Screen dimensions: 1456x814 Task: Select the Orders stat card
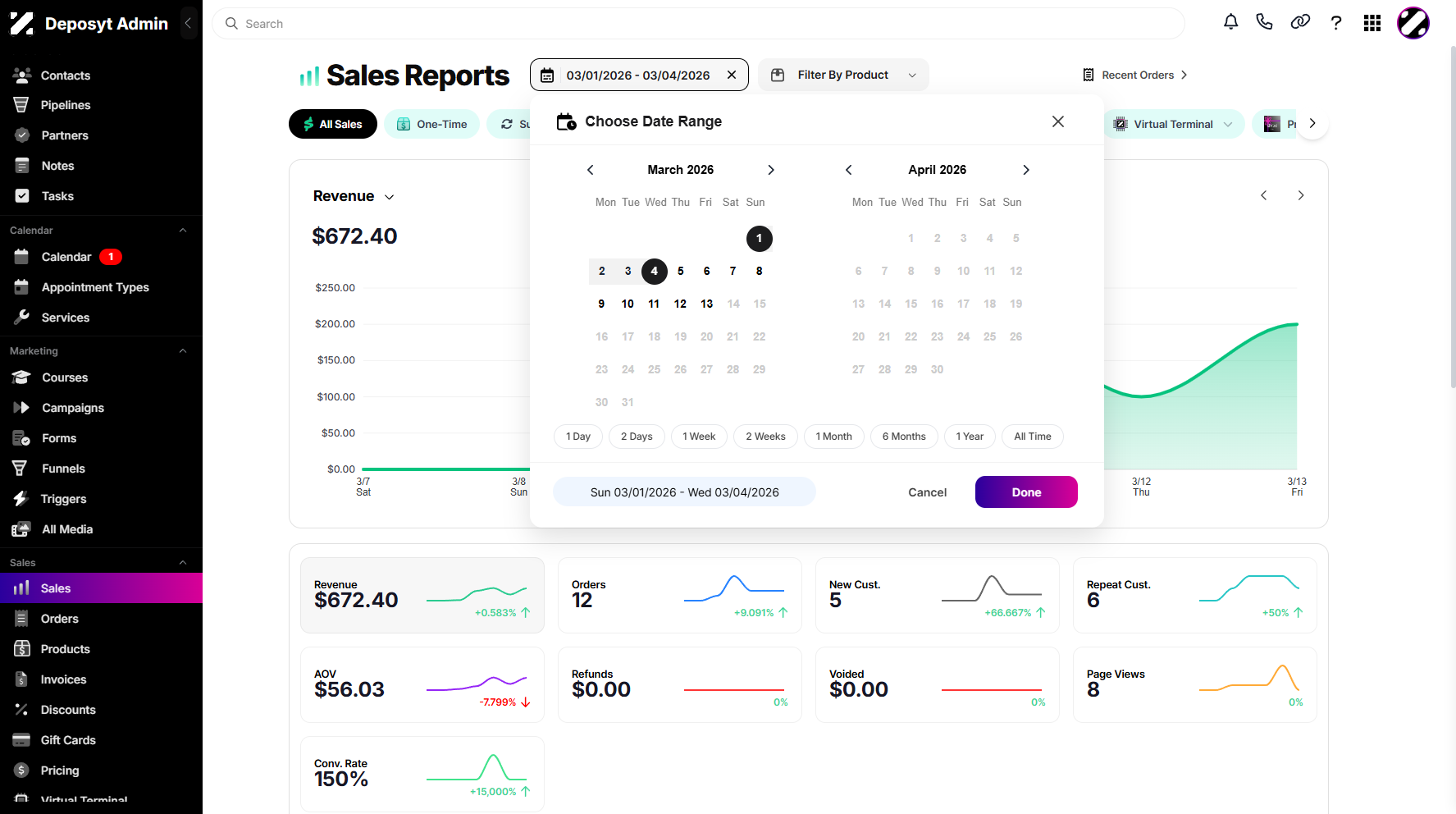tap(680, 596)
